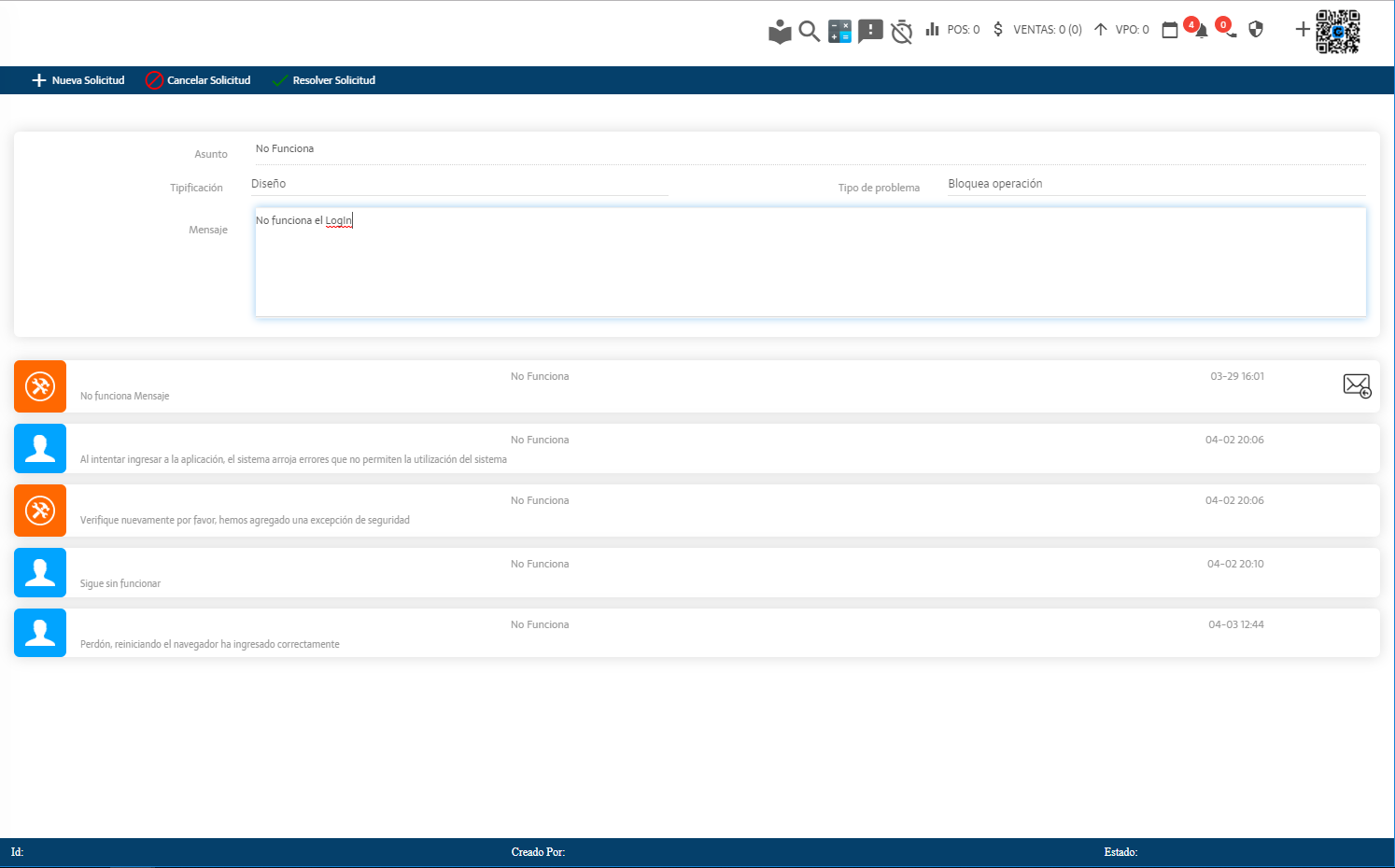Open the calculator icon
1395x868 pixels.
(839, 31)
